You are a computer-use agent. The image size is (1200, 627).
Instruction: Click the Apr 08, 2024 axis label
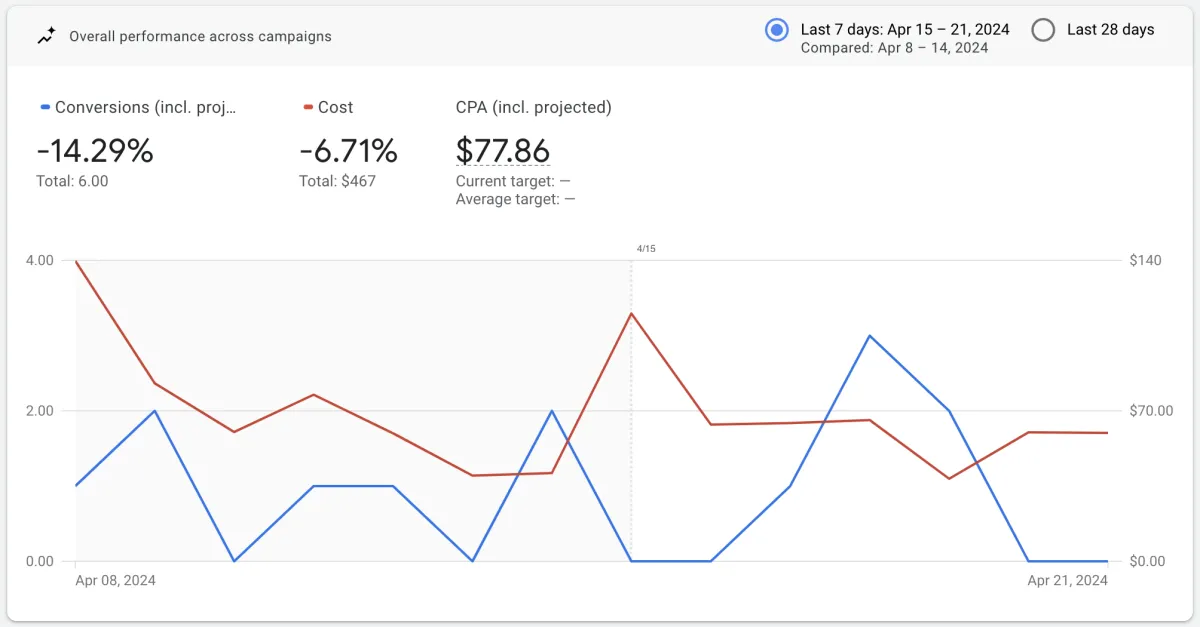[x=116, y=580]
